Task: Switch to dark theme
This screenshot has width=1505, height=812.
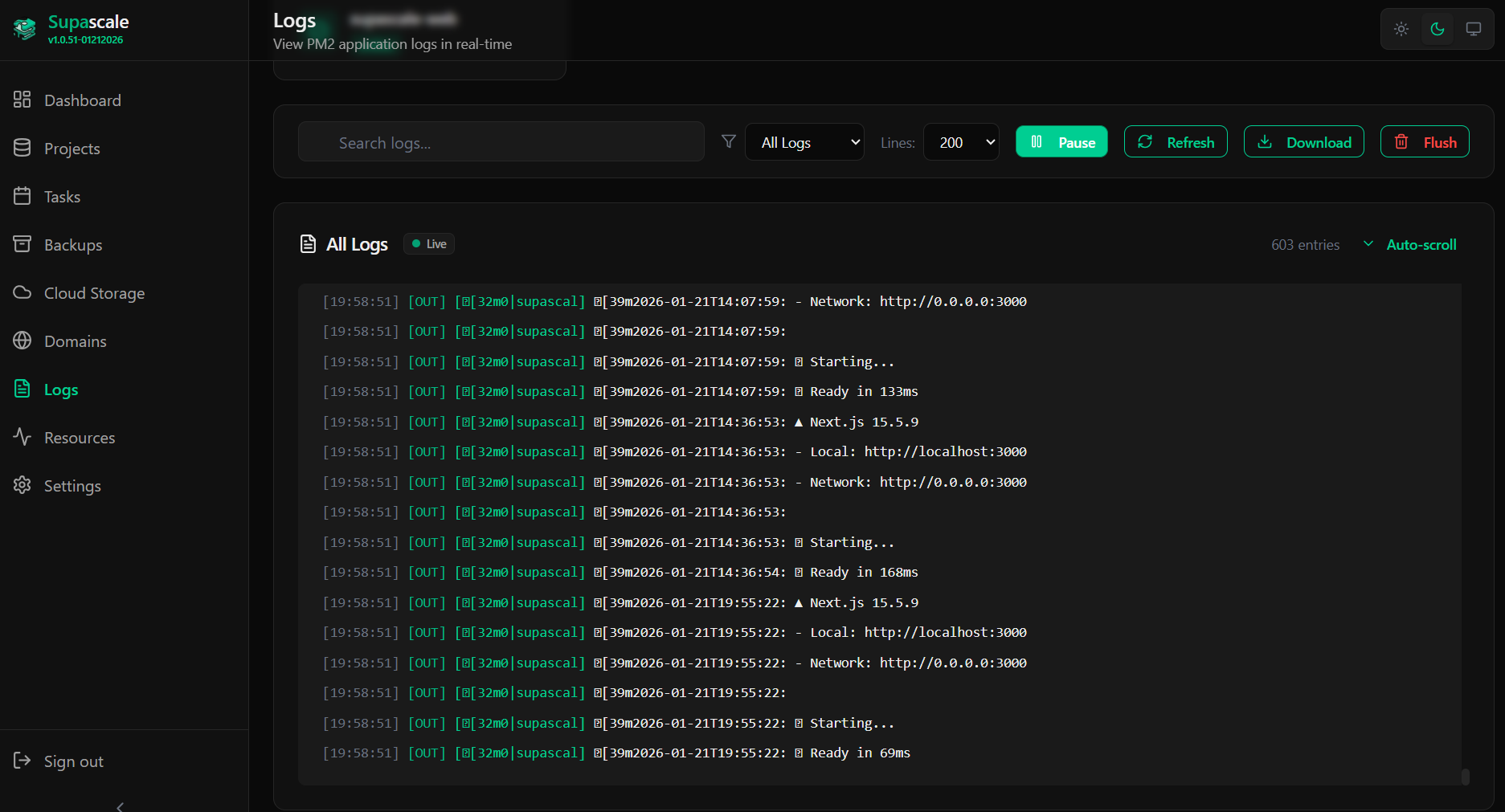Action: 1438,29
